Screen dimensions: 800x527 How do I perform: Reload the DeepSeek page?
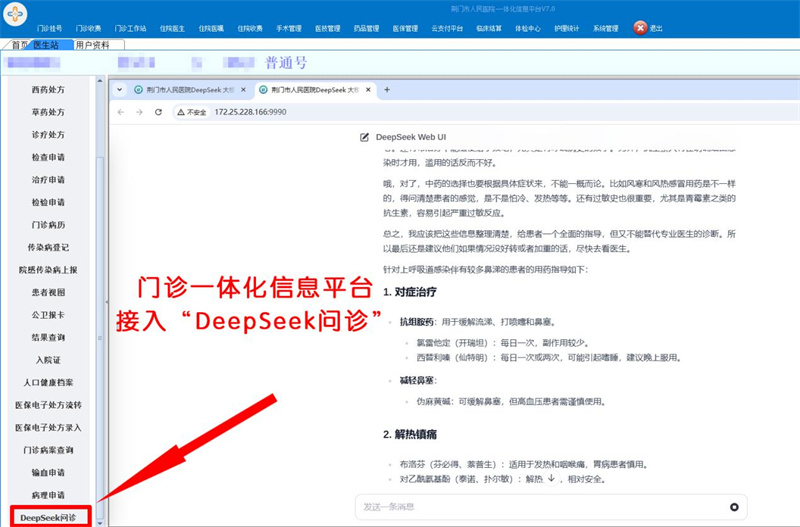(158, 112)
